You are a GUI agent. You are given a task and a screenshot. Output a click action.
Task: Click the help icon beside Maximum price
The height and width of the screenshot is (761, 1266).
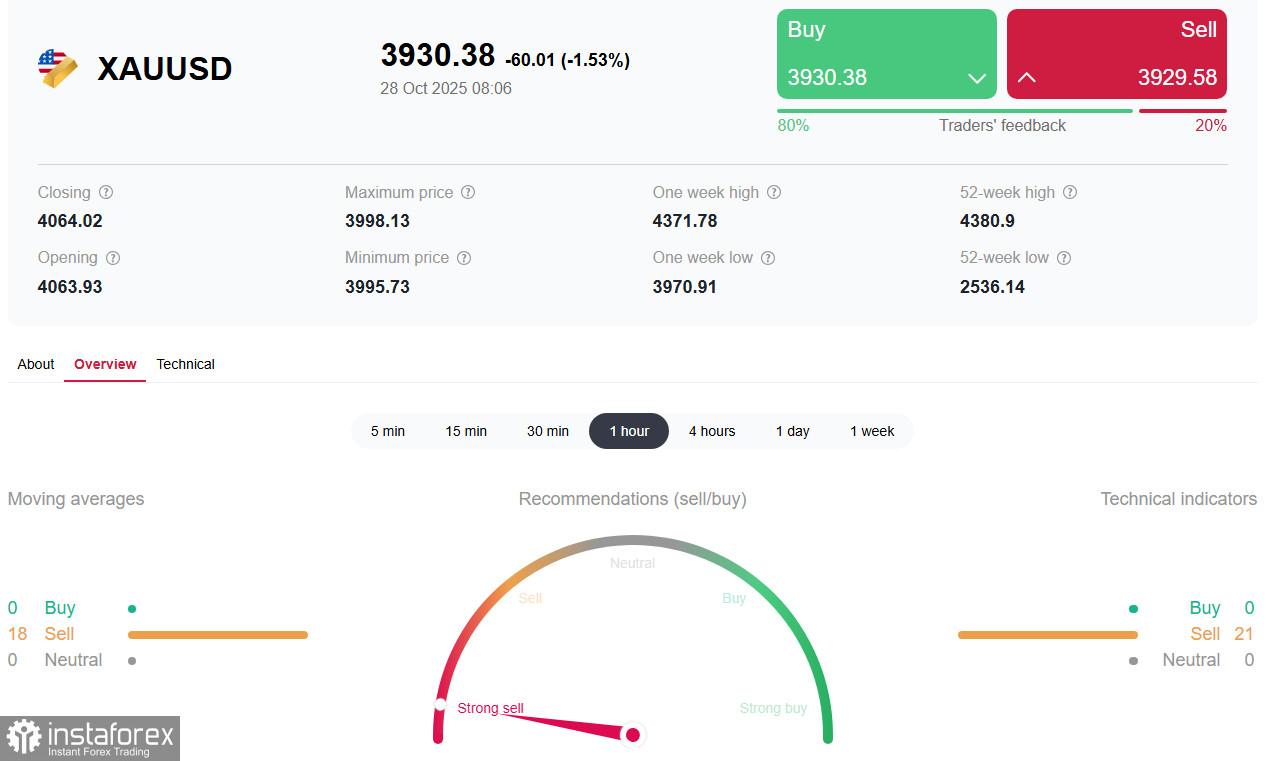click(468, 192)
